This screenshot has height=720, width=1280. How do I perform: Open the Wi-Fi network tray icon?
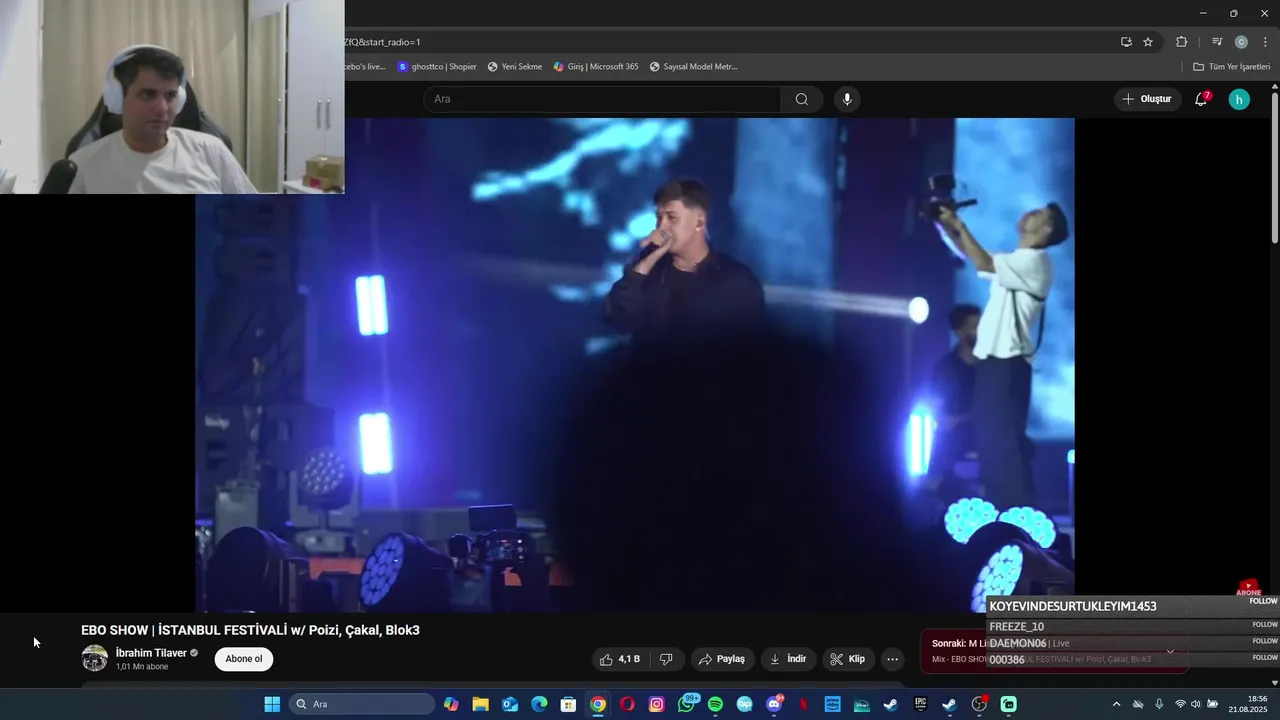click(x=1180, y=704)
